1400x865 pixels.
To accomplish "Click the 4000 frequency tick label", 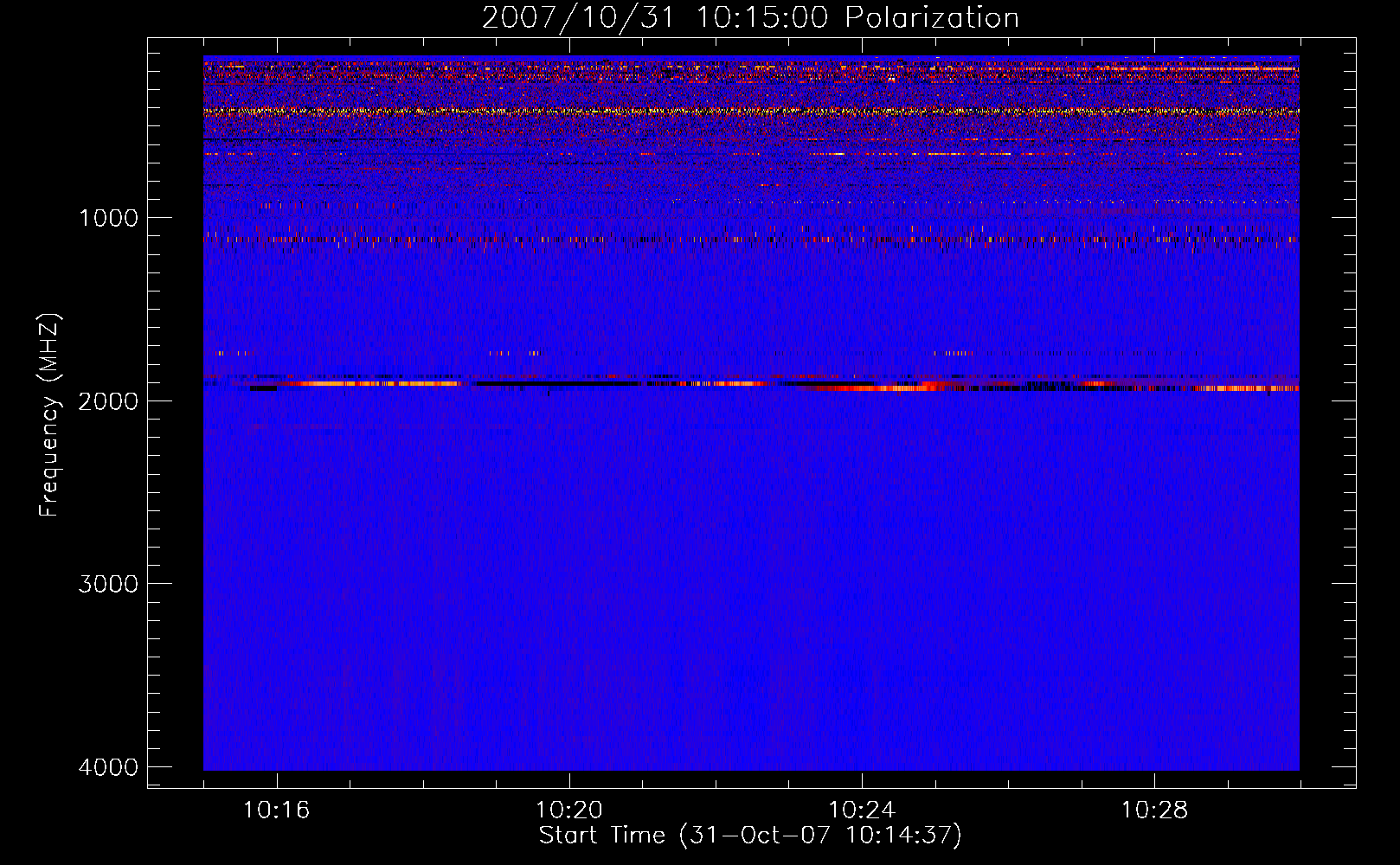I will pyautogui.click(x=108, y=767).
